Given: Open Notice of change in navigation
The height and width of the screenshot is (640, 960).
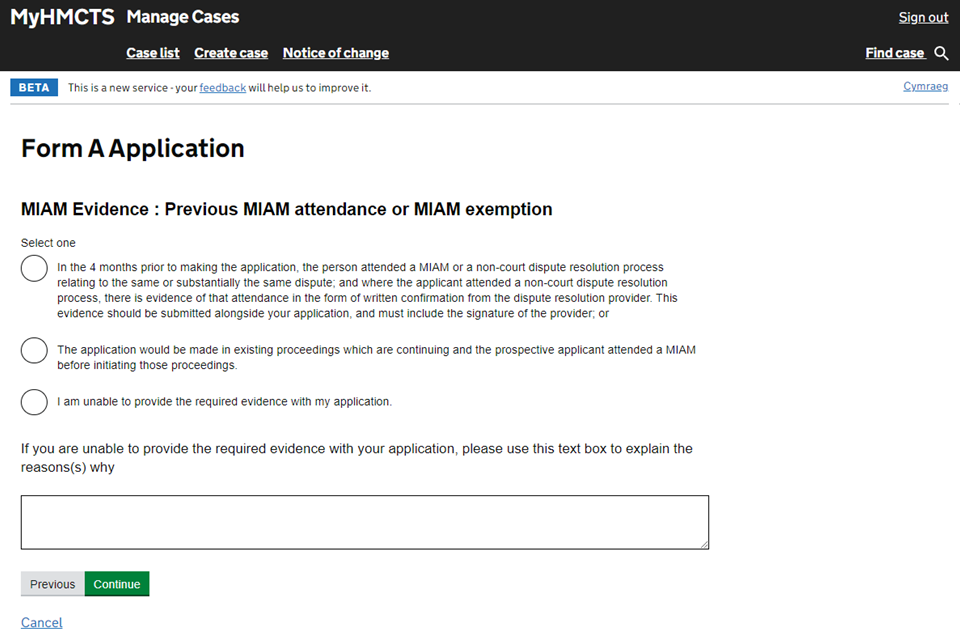Looking at the screenshot, I should [x=336, y=53].
